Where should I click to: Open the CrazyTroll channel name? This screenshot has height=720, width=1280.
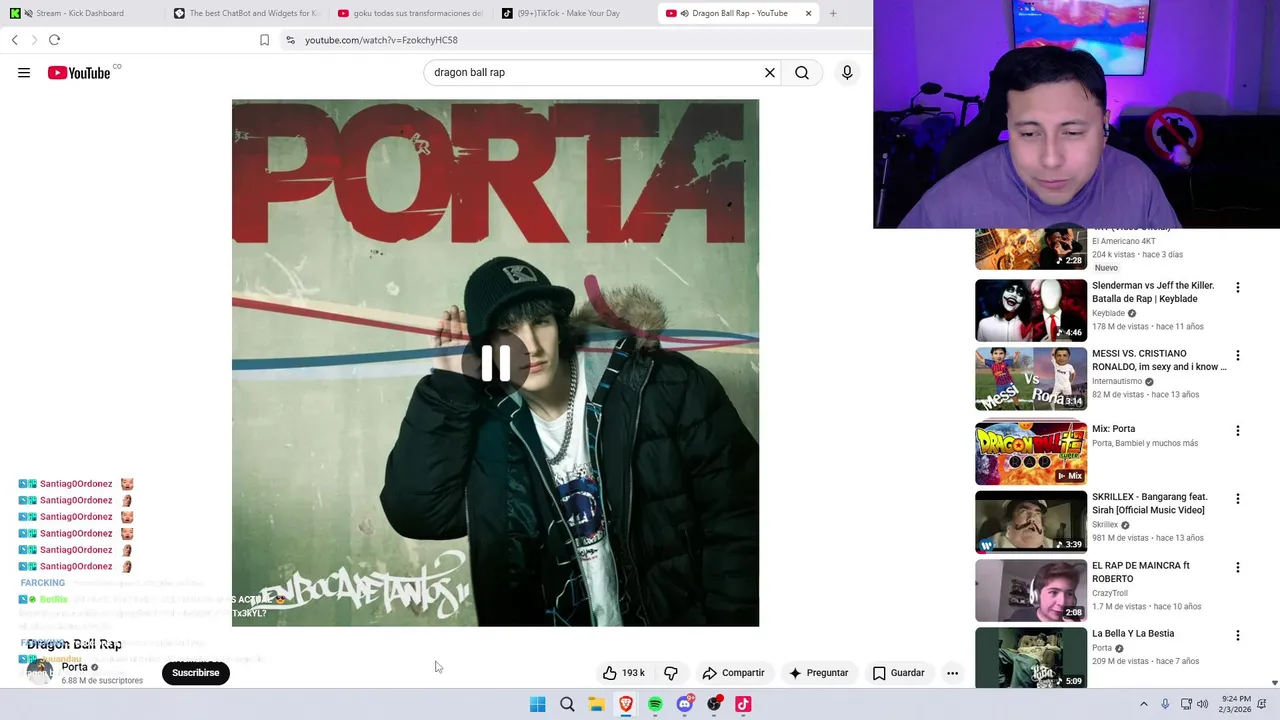pyautogui.click(x=1111, y=593)
